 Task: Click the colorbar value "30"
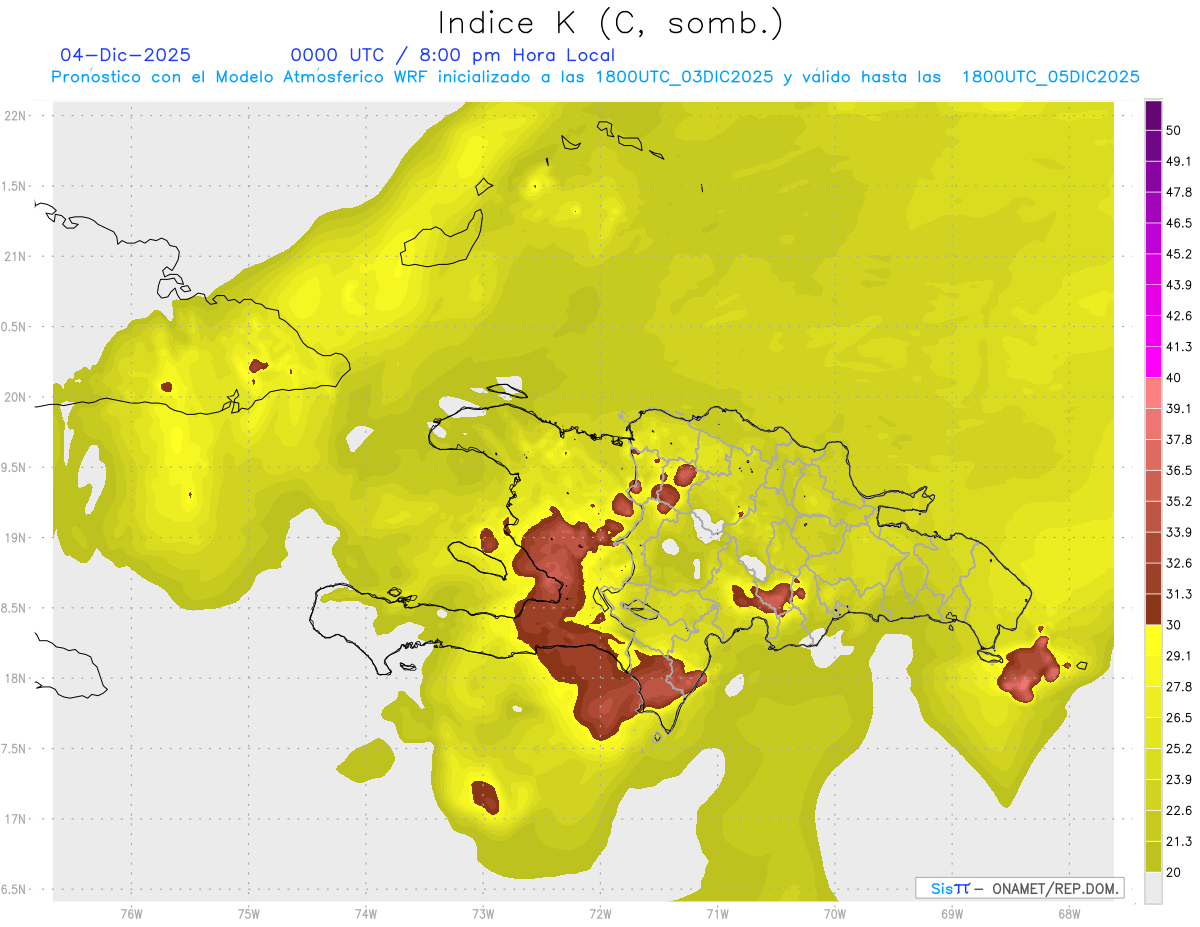[x=1173, y=625]
